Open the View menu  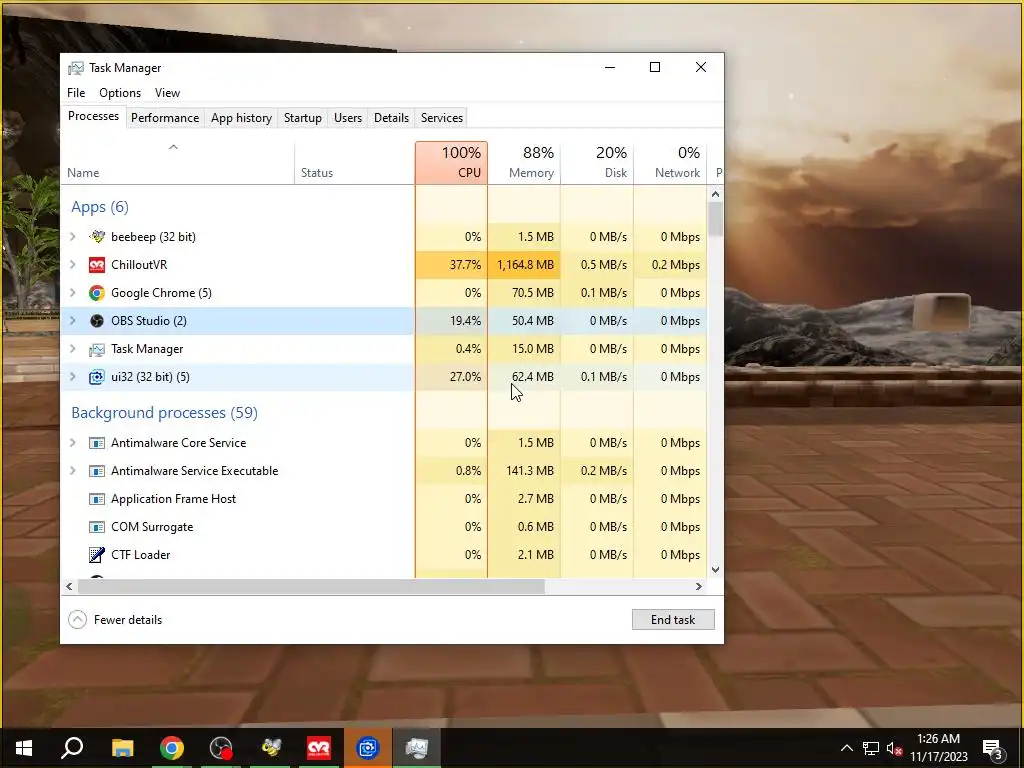(x=167, y=93)
